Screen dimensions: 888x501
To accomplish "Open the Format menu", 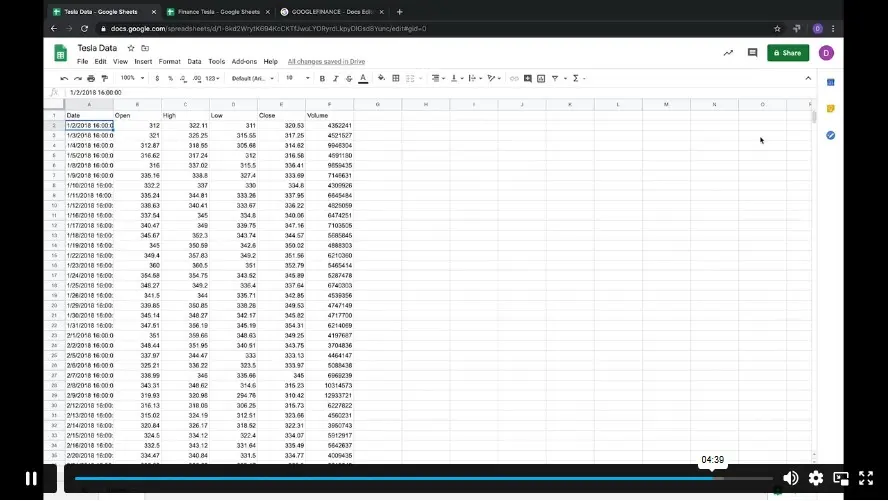I will click(169, 62).
